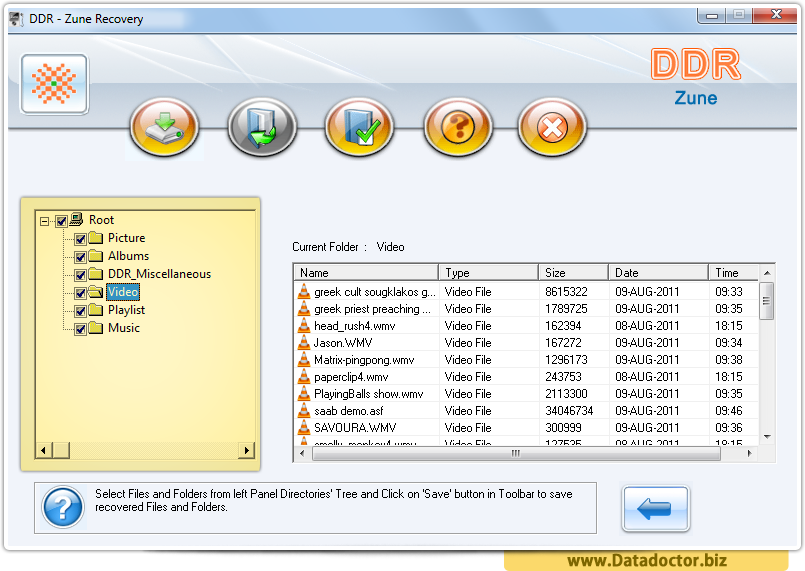This screenshot has height=571, width=805.
Task: Select the Matrix-pingpong.wmv file name
Action: (x=364, y=359)
